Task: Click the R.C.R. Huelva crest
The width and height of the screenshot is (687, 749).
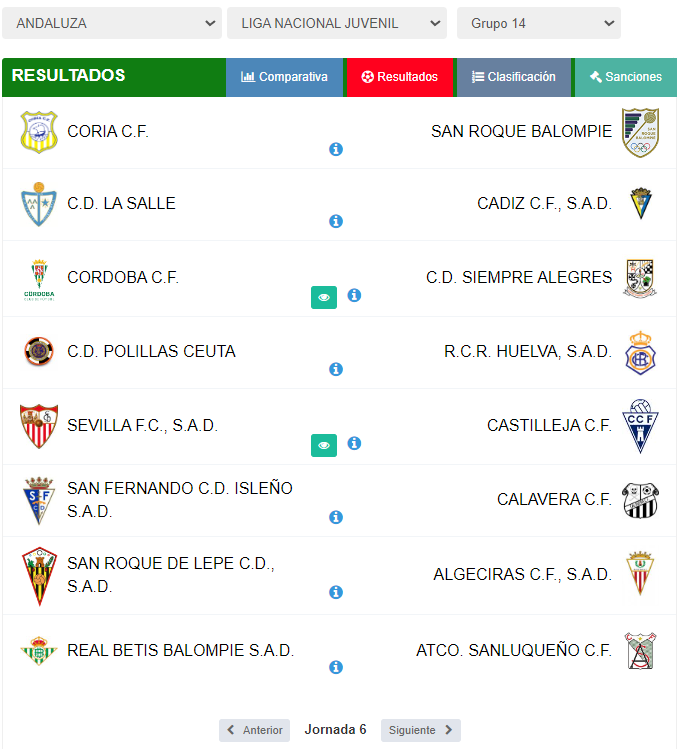Action: click(x=640, y=353)
